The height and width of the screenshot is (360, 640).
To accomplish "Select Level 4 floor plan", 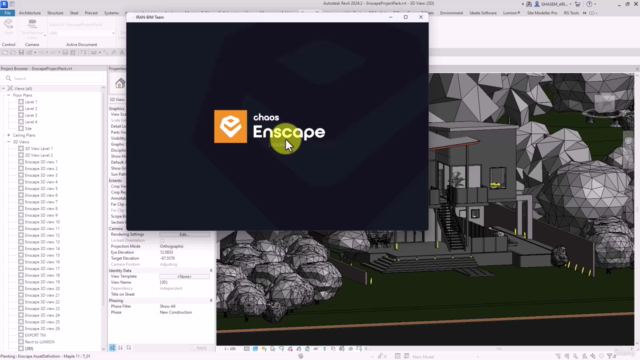I will pos(31,122).
